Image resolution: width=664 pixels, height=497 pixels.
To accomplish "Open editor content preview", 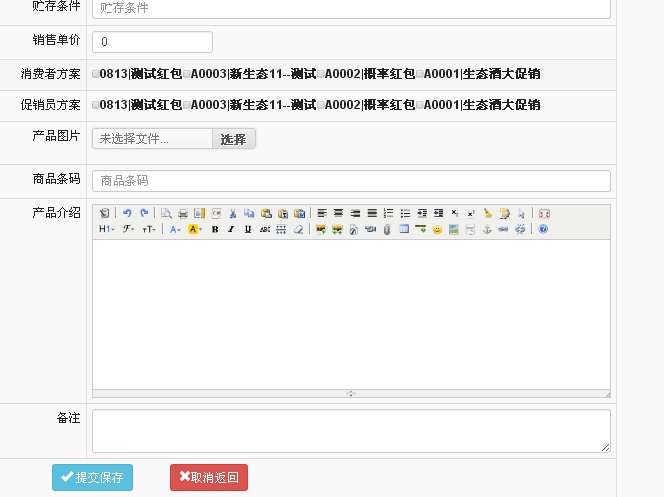I will tap(166, 213).
